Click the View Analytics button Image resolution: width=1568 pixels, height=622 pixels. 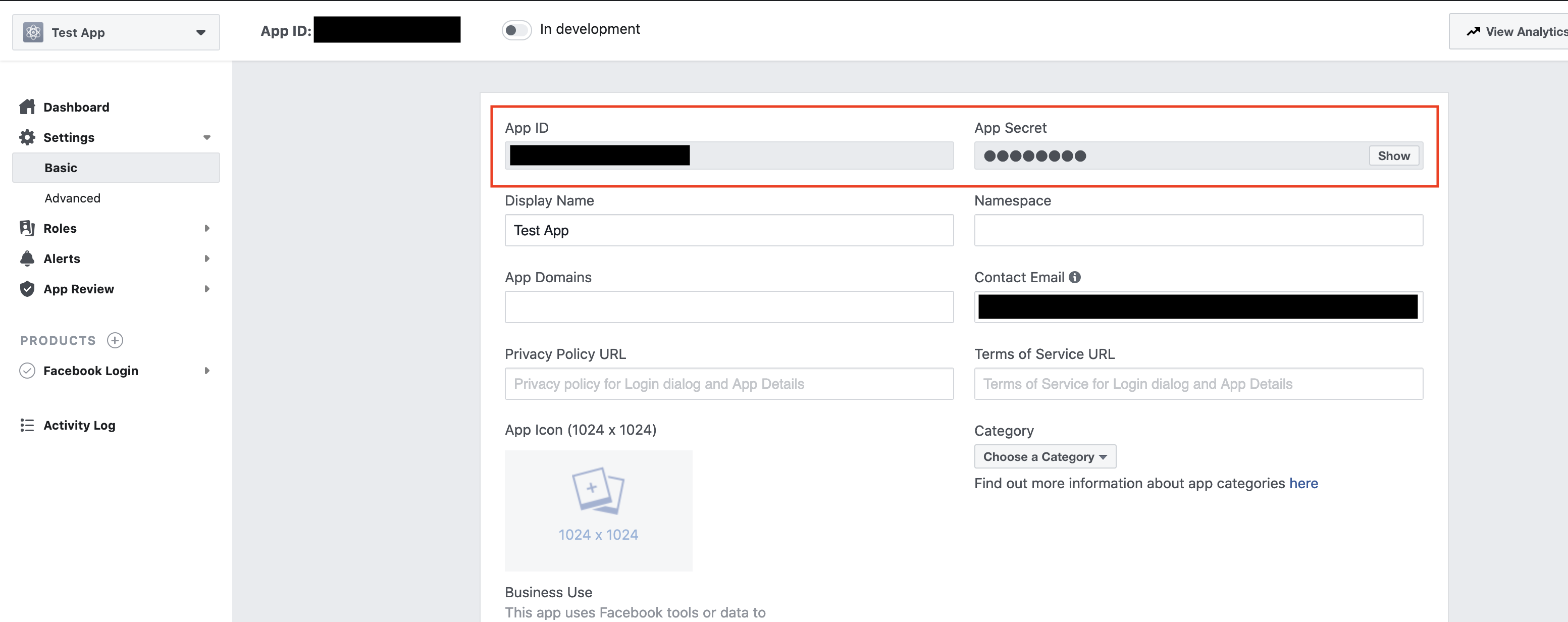point(1508,32)
